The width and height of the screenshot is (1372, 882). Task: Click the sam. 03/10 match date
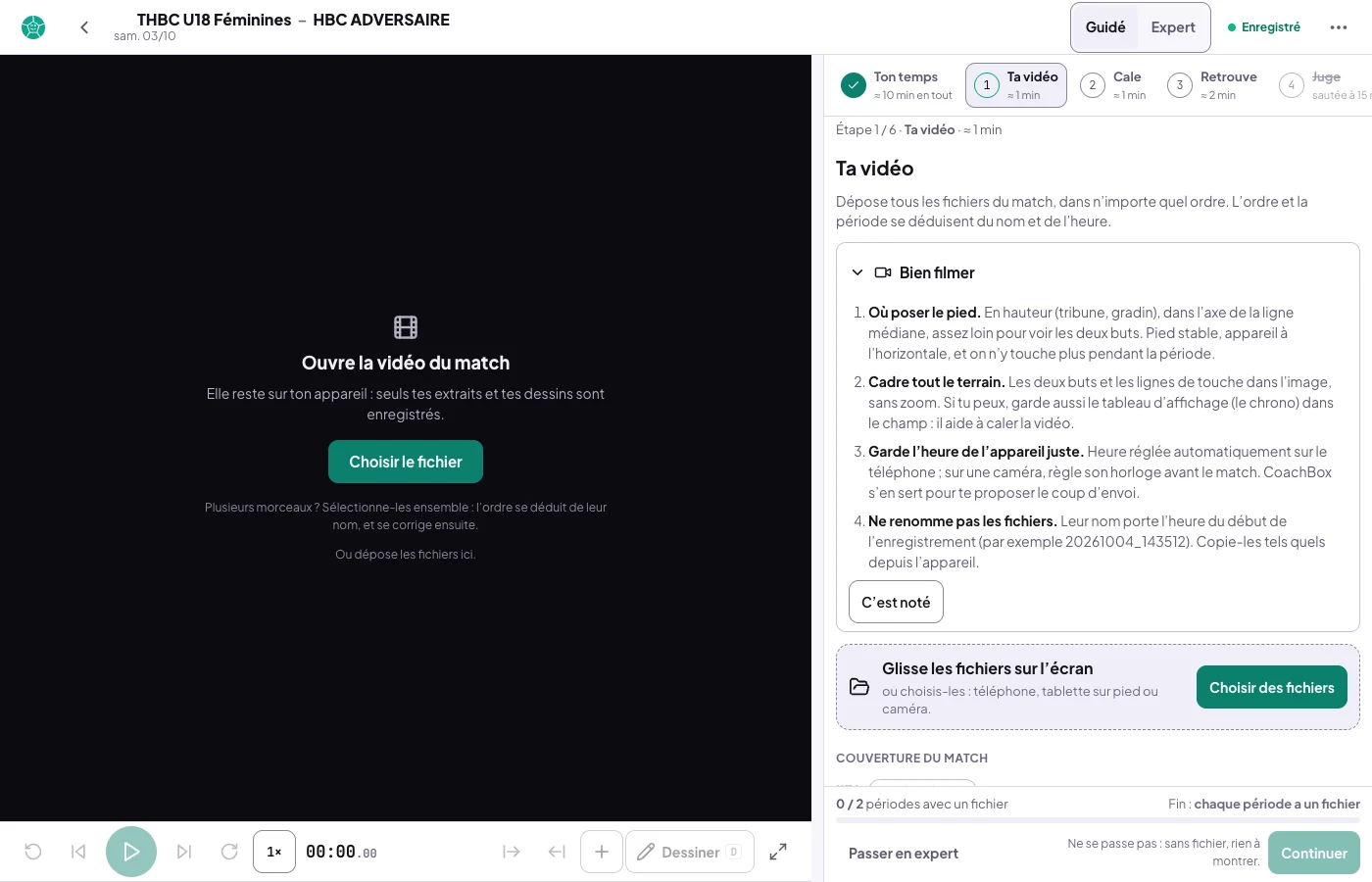[145, 36]
